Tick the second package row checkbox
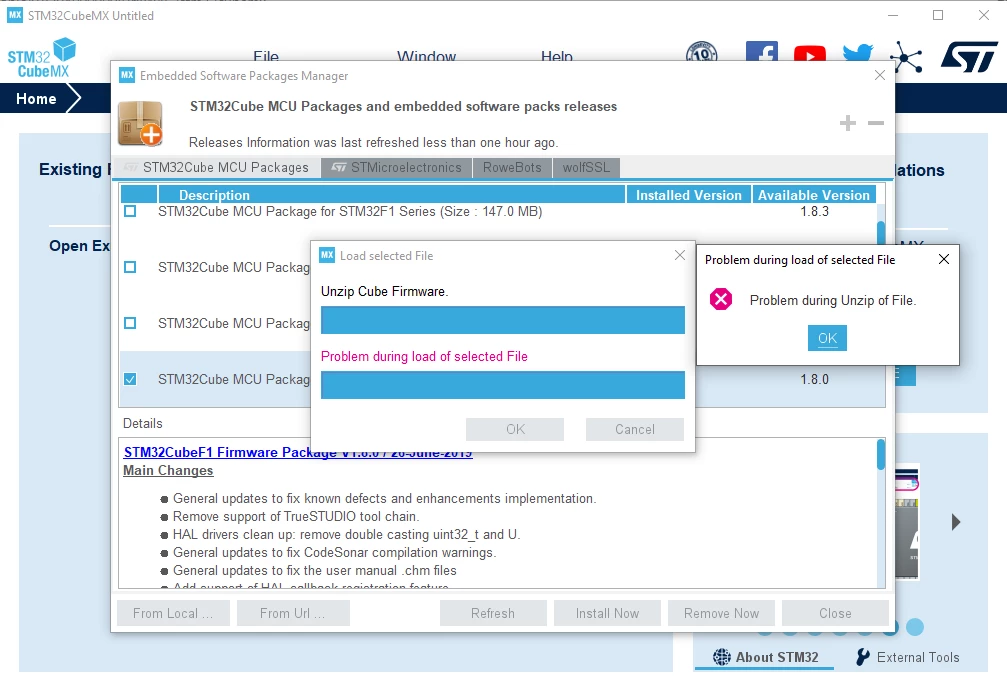Screen dimensions: 1007x691 click(x=130, y=267)
